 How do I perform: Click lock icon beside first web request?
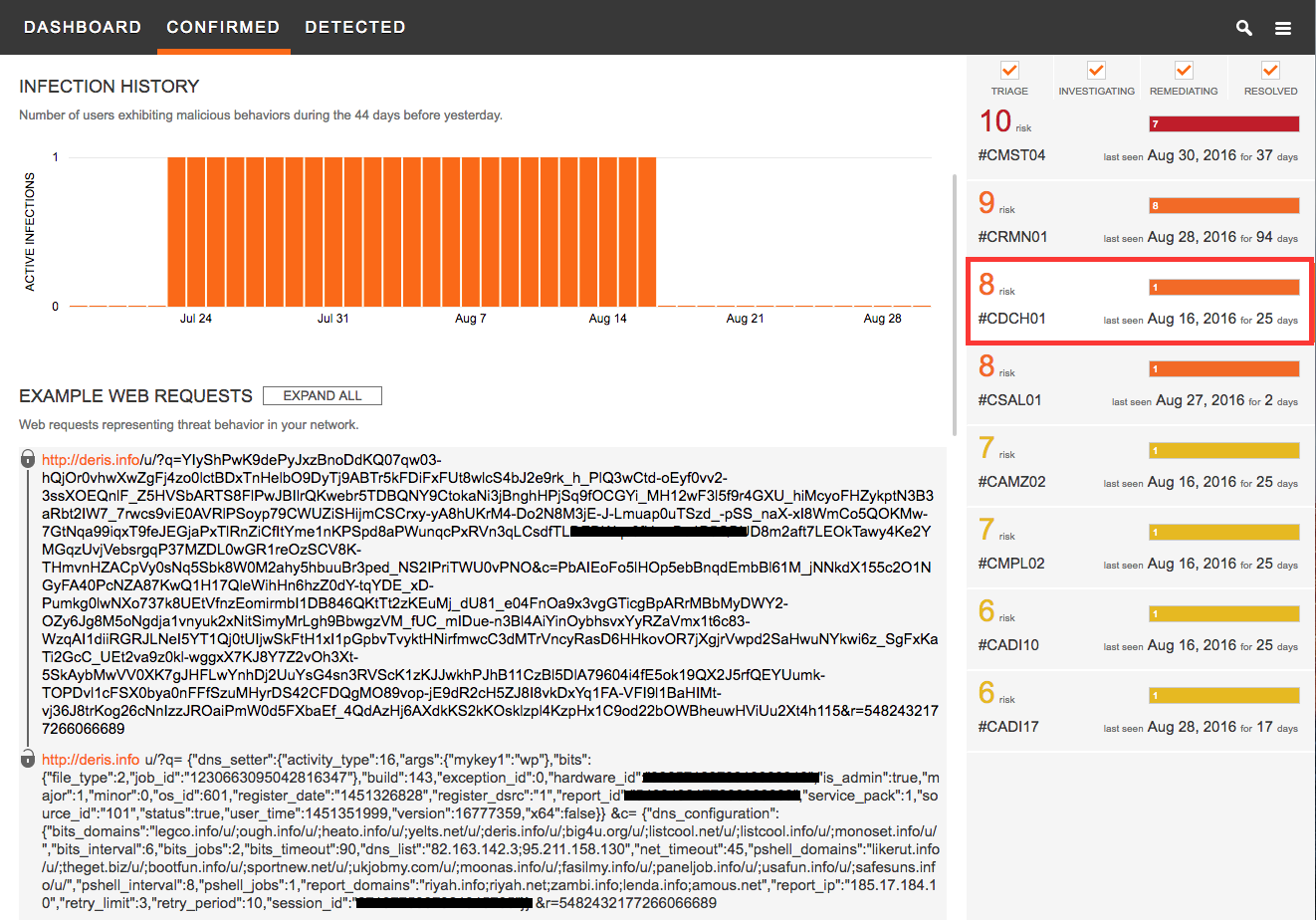click(28, 459)
